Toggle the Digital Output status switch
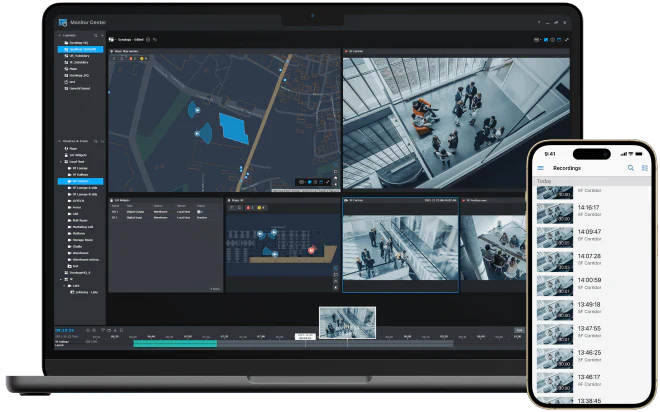This screenshot has height=412, width=660. (x=201, y=212)
